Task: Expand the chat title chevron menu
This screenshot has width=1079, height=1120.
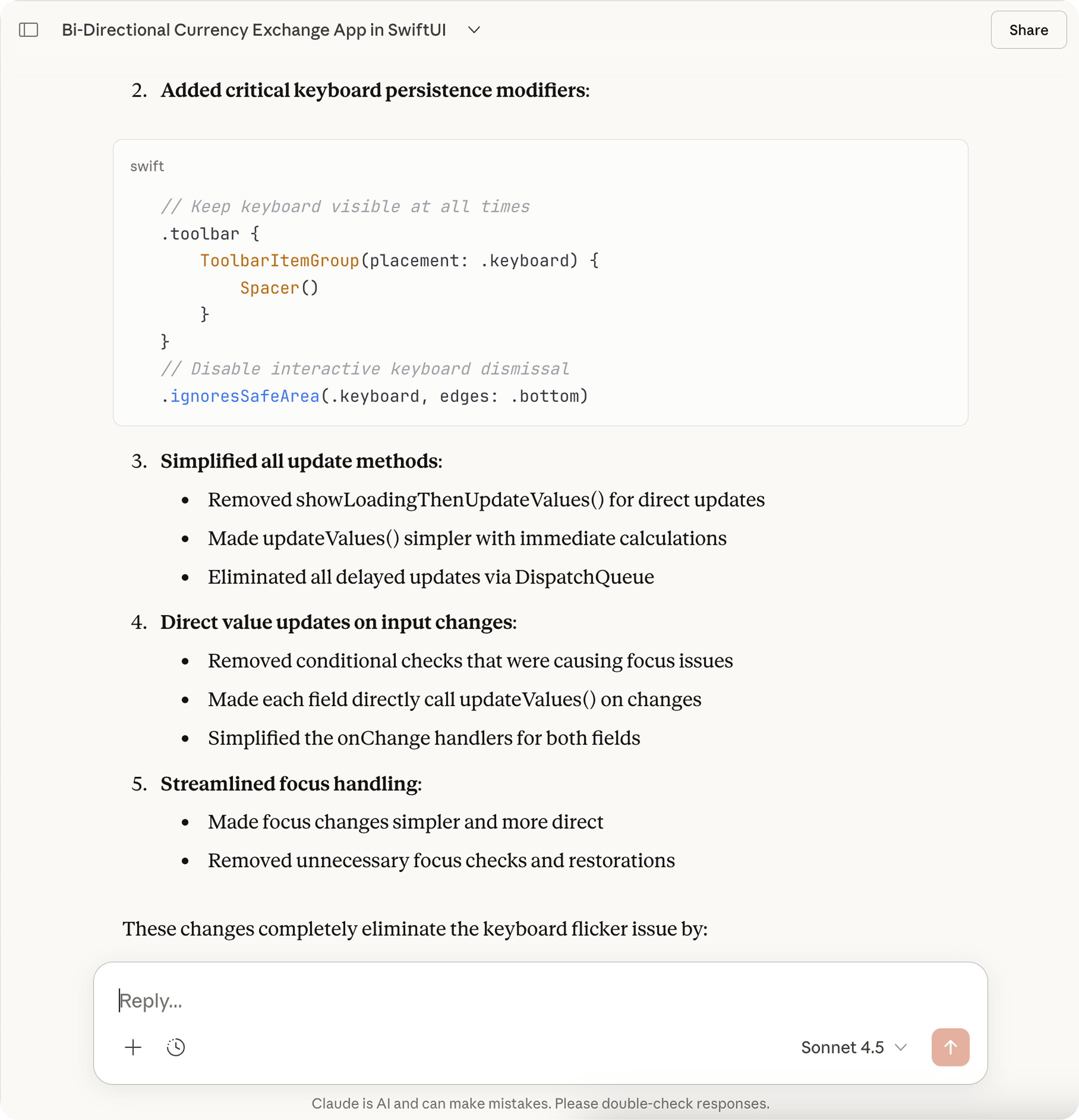Action: (474, 30)
